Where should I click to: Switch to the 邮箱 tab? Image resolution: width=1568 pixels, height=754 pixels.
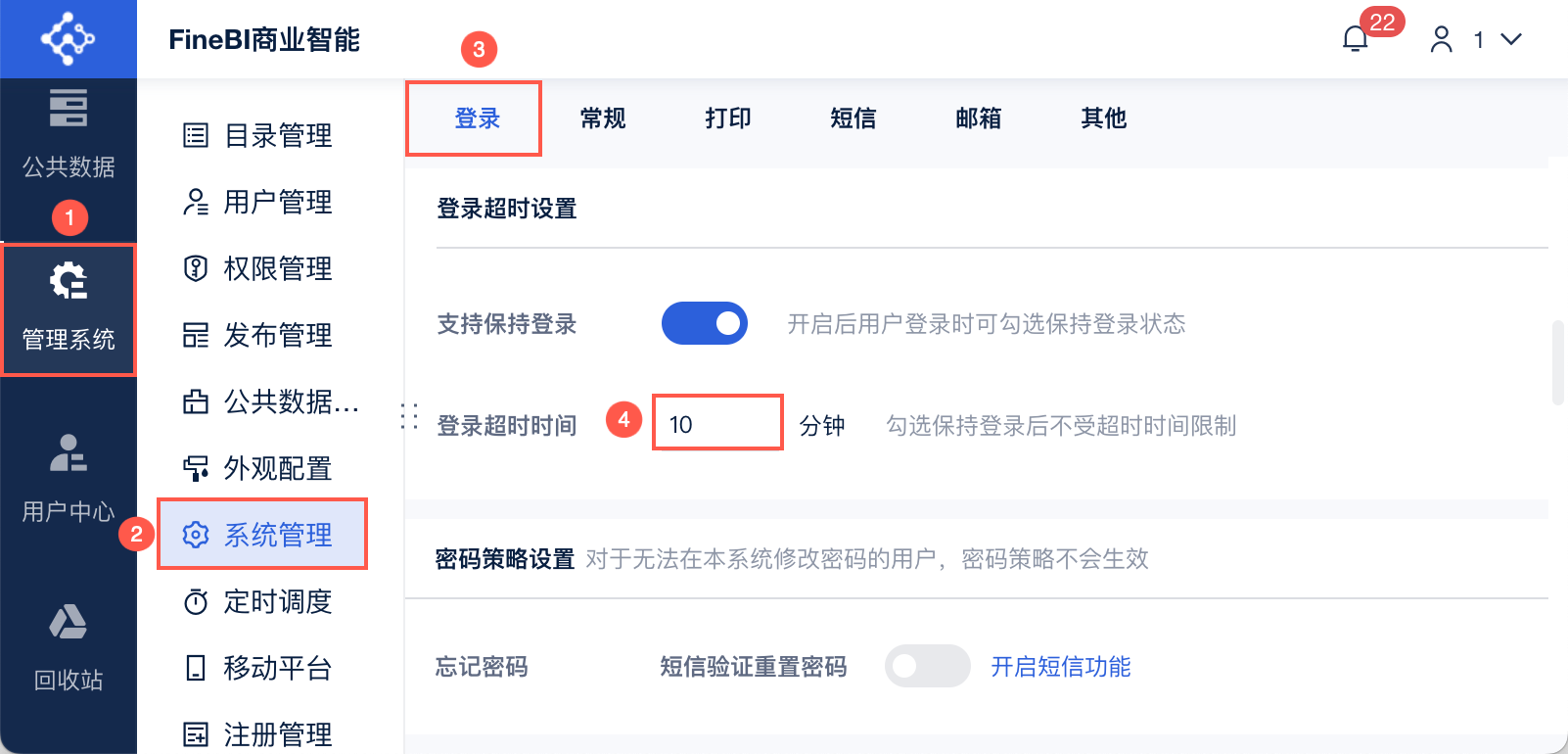coord(979,118)
